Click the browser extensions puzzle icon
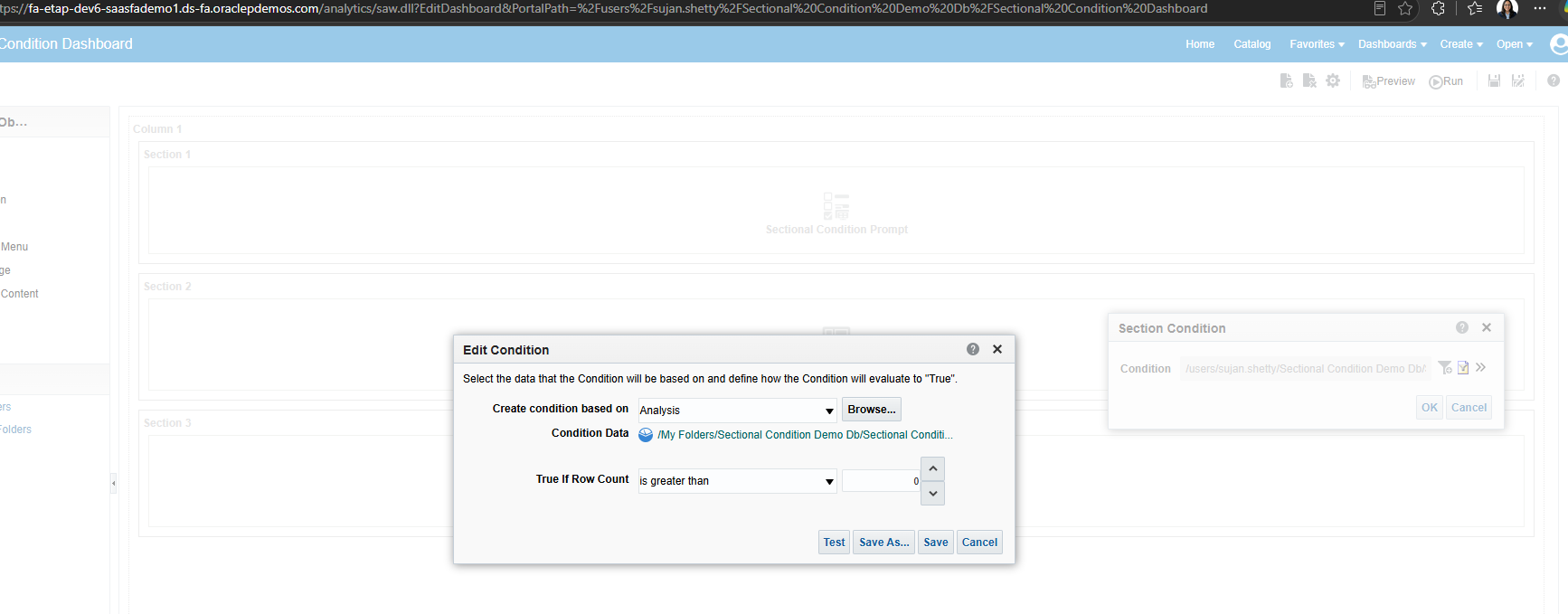 coord(1439,9)
